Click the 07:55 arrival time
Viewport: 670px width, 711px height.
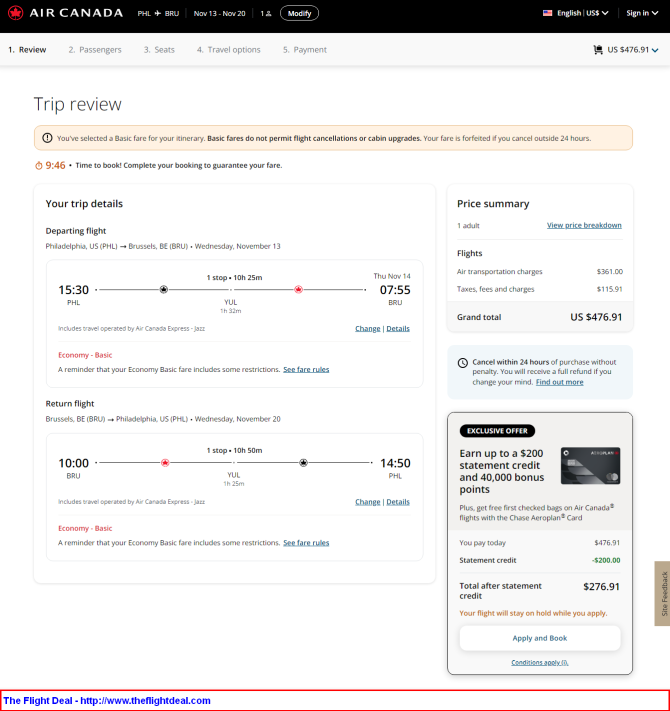(395, 290)
